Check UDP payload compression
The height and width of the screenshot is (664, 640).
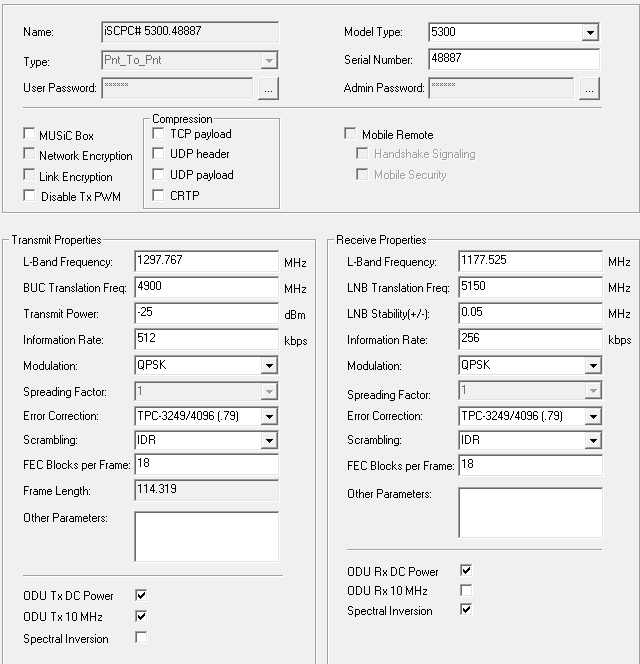coord(158,174)
